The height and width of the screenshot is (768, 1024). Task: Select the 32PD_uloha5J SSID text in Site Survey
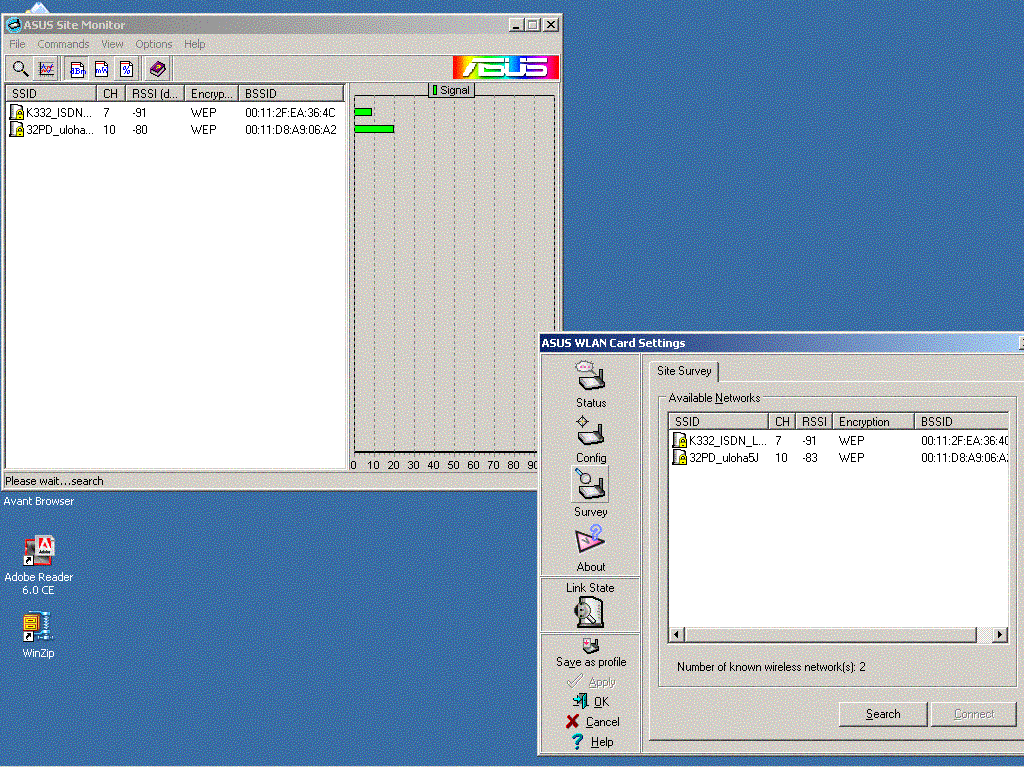(724, 457)
